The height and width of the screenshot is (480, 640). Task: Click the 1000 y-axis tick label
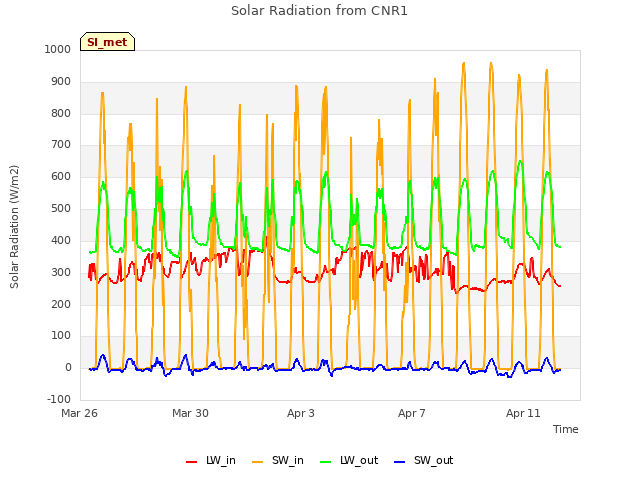click(x=58, y=49)
